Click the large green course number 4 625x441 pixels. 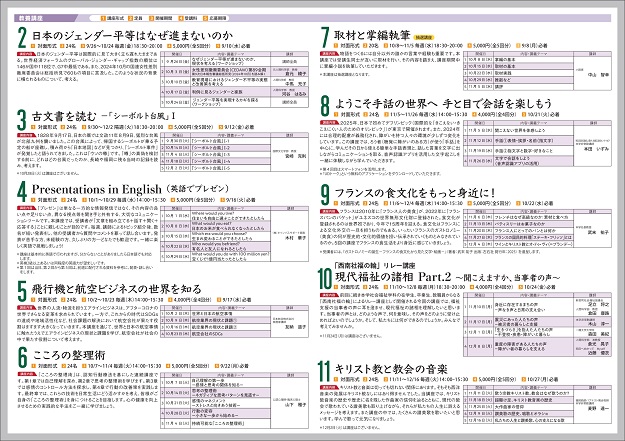pyautogui.click(x=22, y=192)
